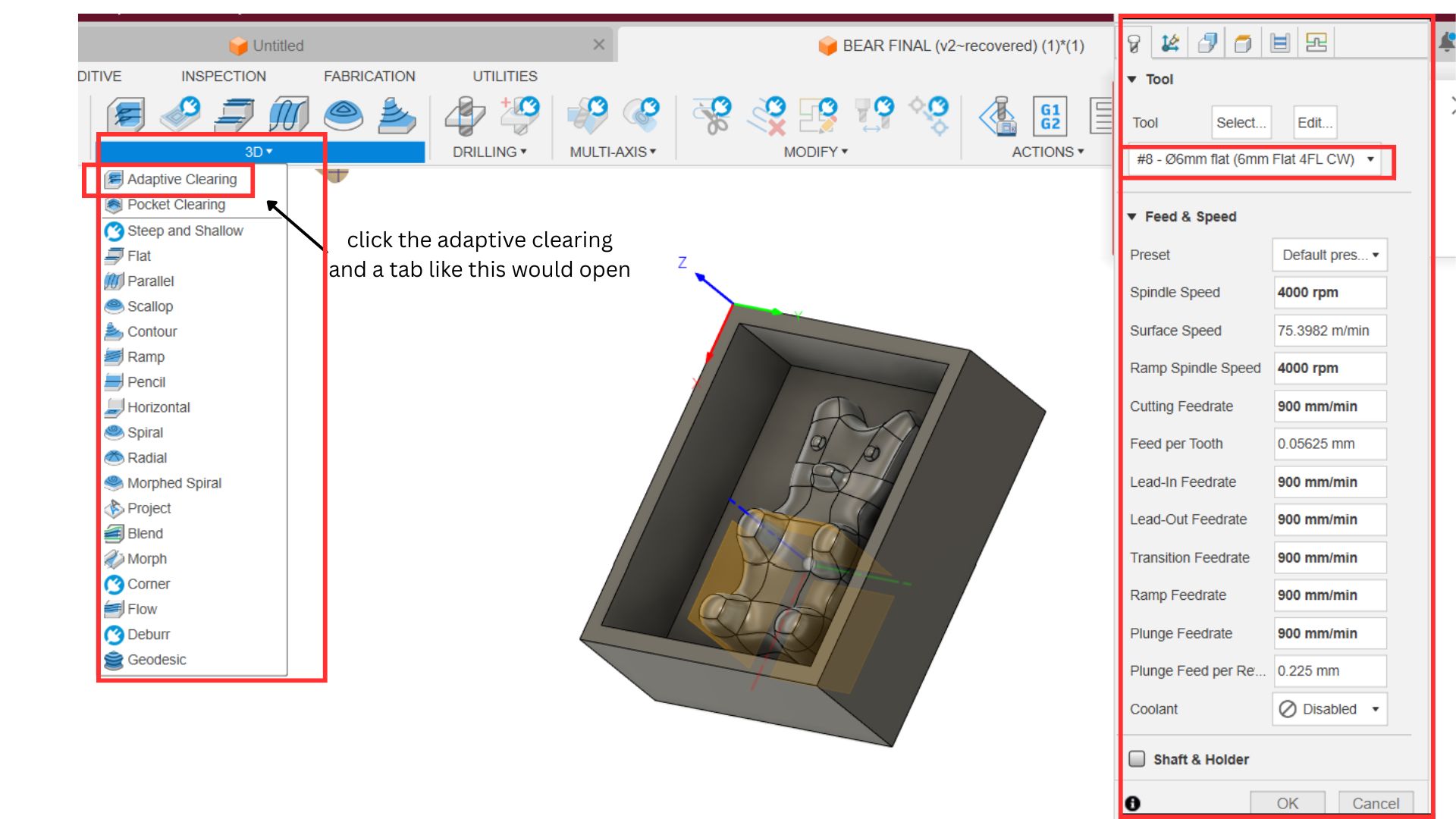This screenshot has height=819, width=1456.
Task: Click the delete passes red X icon
Action: click(x=766, y=116)
